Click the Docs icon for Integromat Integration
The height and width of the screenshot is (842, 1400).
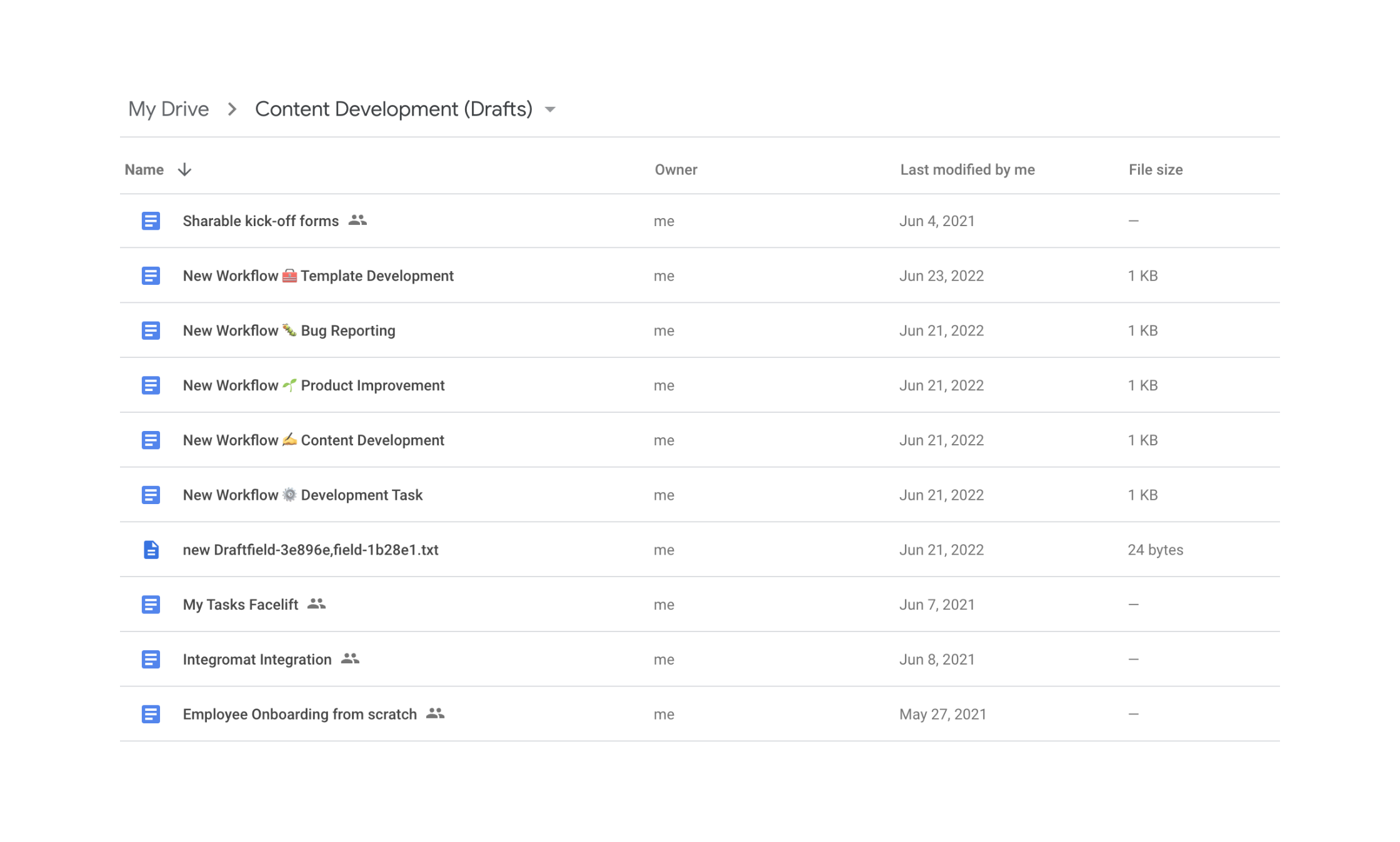tap(151, 660)
